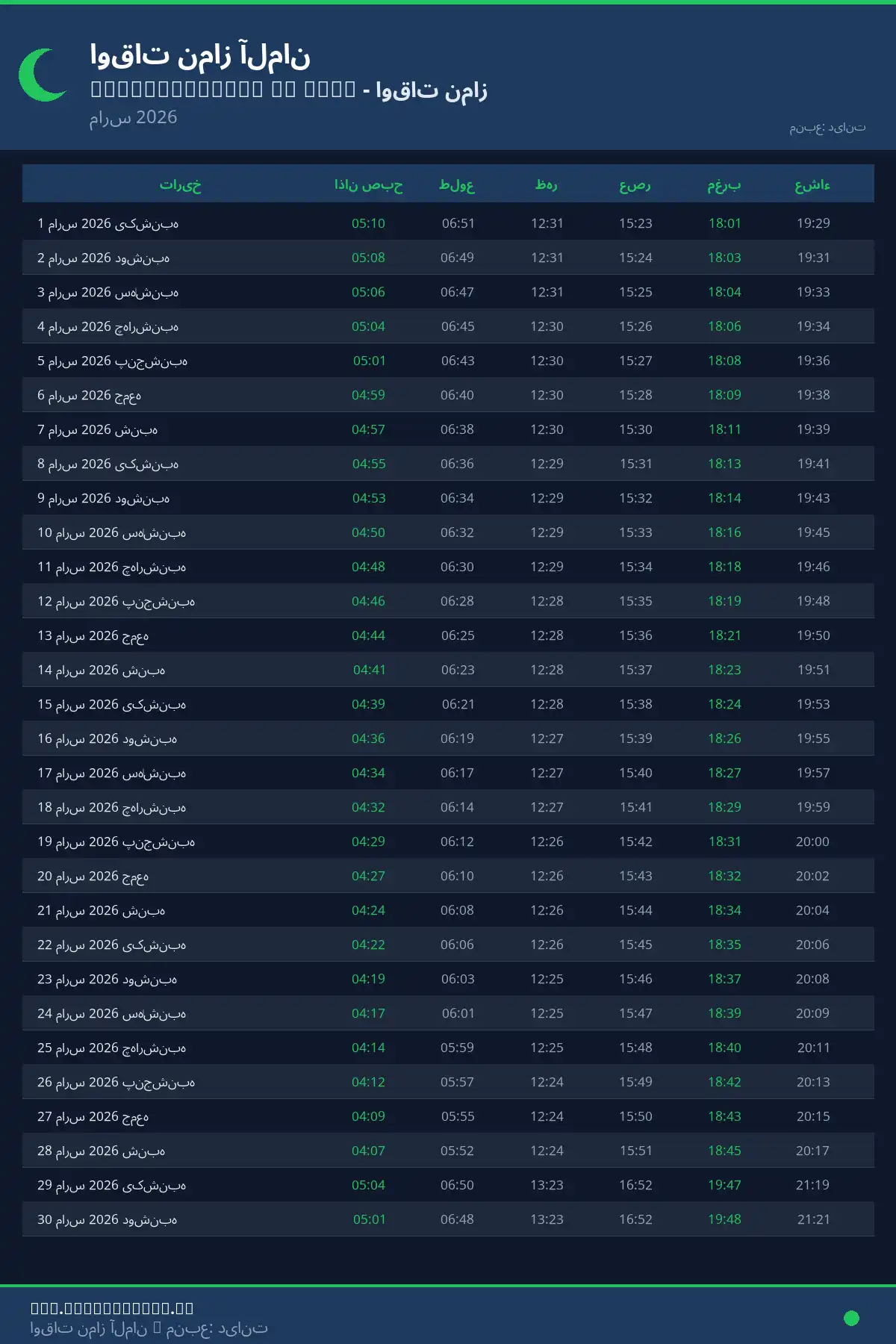Select the 30 March 2026 date cell
This screenshot has height=1344, width=896.
pos(108,1219)
